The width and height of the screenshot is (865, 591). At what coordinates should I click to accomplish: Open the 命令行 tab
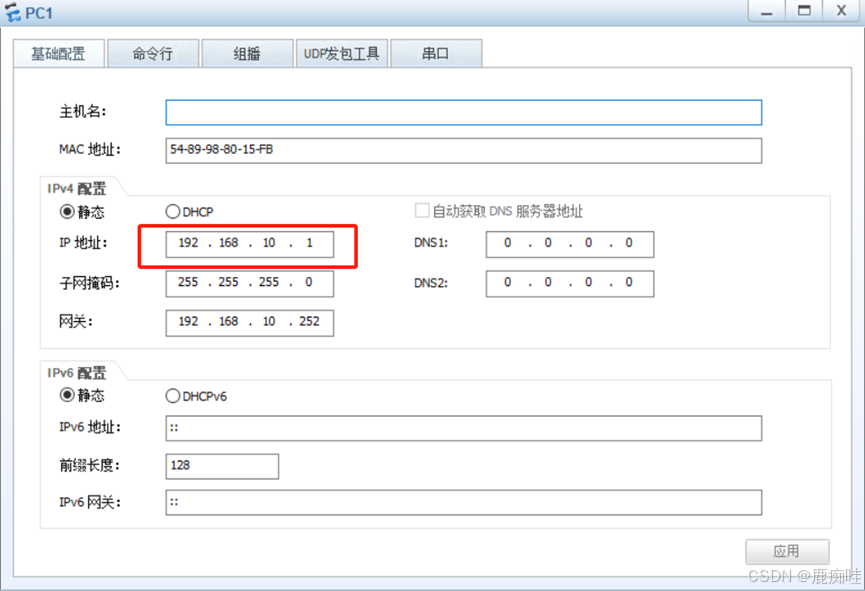pos(153,54)
